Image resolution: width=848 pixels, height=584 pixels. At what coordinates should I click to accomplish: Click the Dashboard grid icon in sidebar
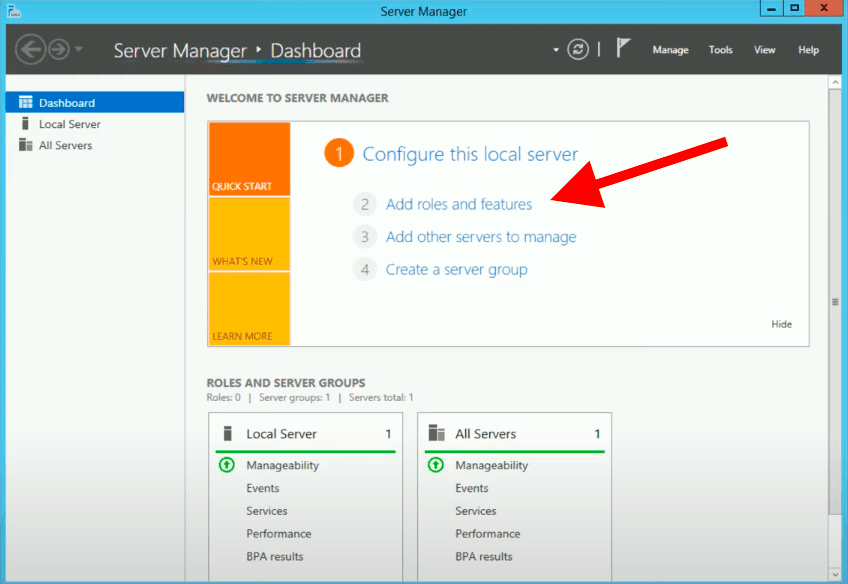tap(25, 102)
